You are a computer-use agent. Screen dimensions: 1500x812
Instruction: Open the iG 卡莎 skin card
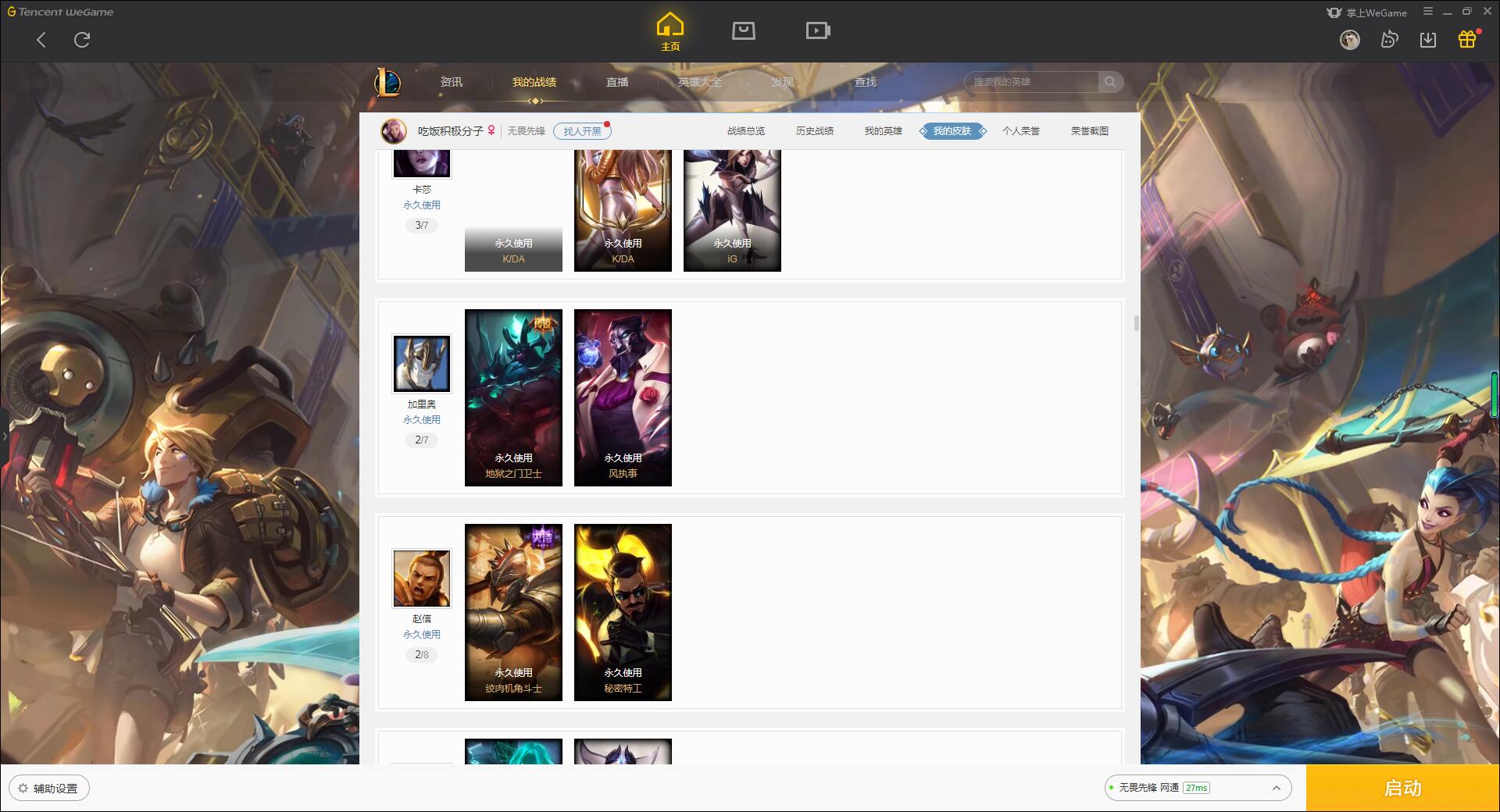[x=732, y=211]
